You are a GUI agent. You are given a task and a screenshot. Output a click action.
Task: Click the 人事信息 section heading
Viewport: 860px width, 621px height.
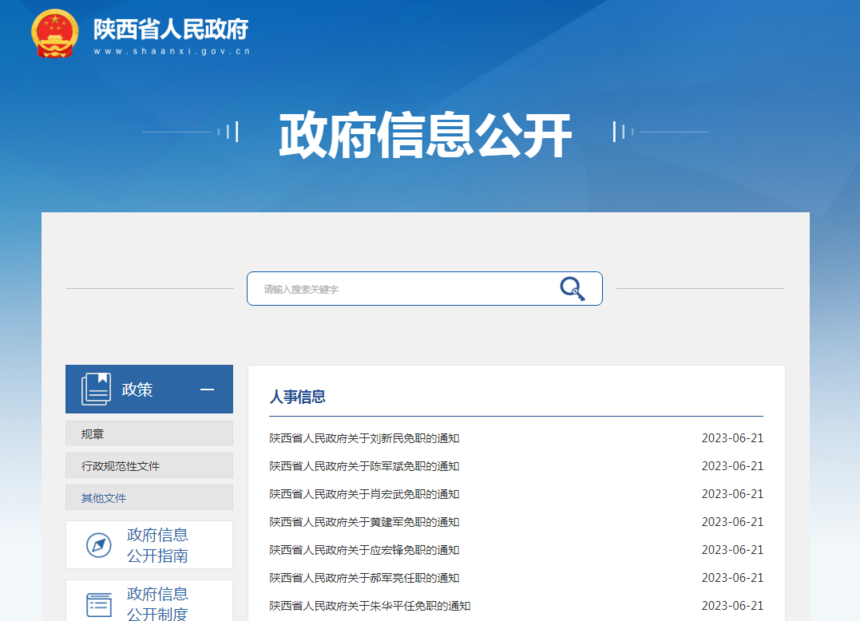pyautogui.click(x=297, y=397)
